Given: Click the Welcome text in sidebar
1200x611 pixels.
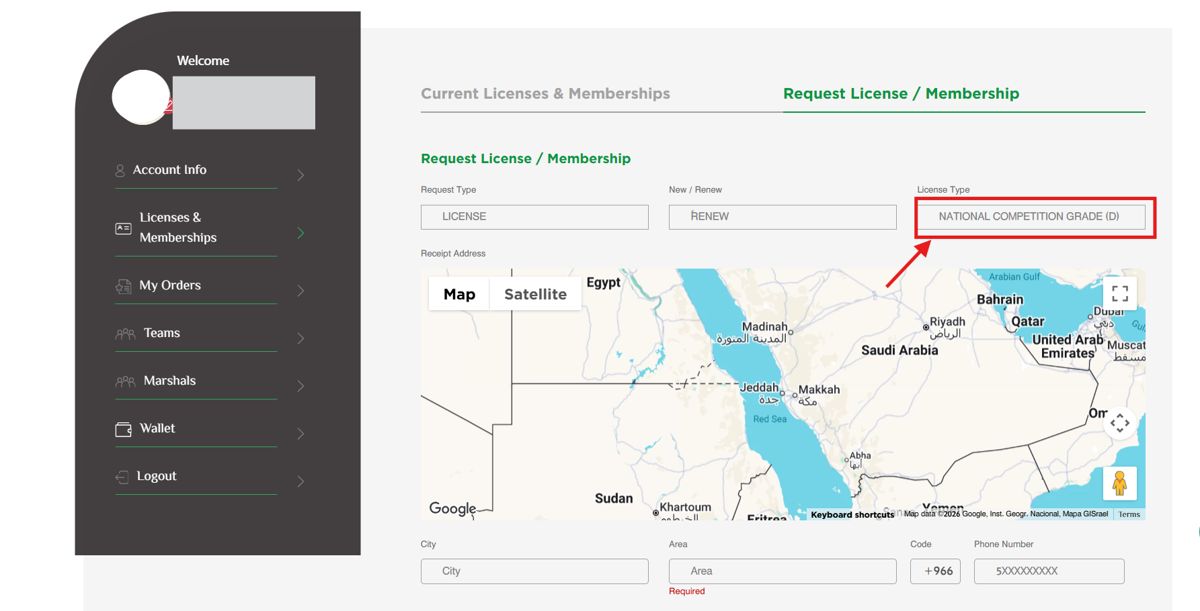Looking at the screenshot, I should point(203,61).
